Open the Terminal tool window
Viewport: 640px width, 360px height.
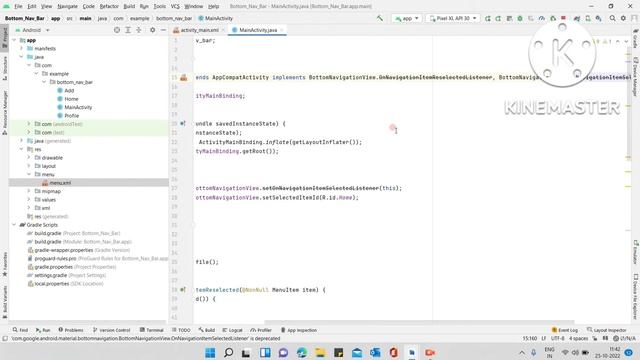pos(151,330)
